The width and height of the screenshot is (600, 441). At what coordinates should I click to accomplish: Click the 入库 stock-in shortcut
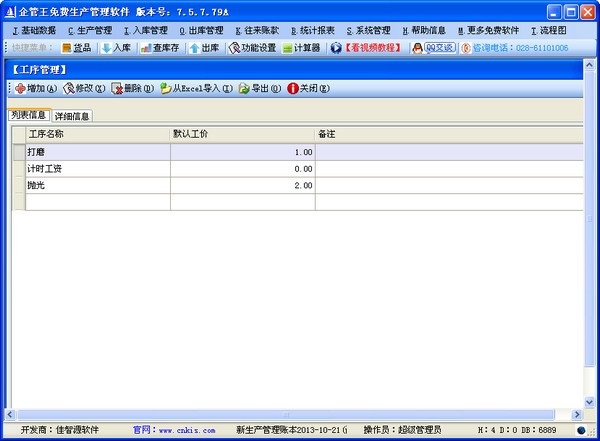point(117,48)
